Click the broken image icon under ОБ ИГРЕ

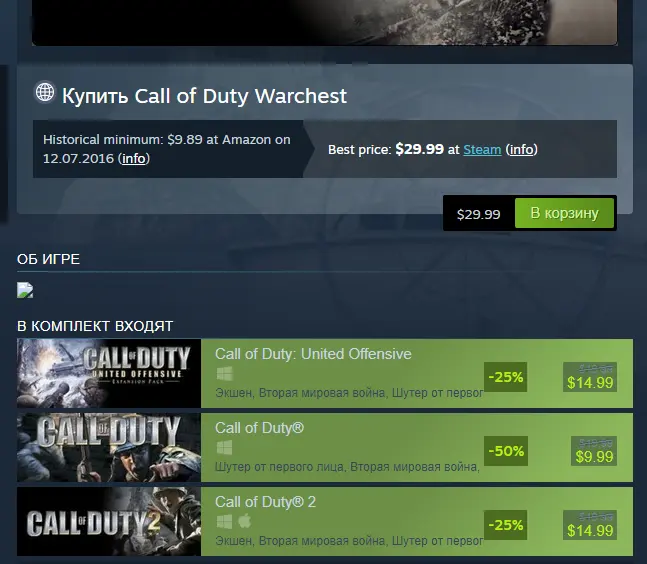tap(25, 290)
